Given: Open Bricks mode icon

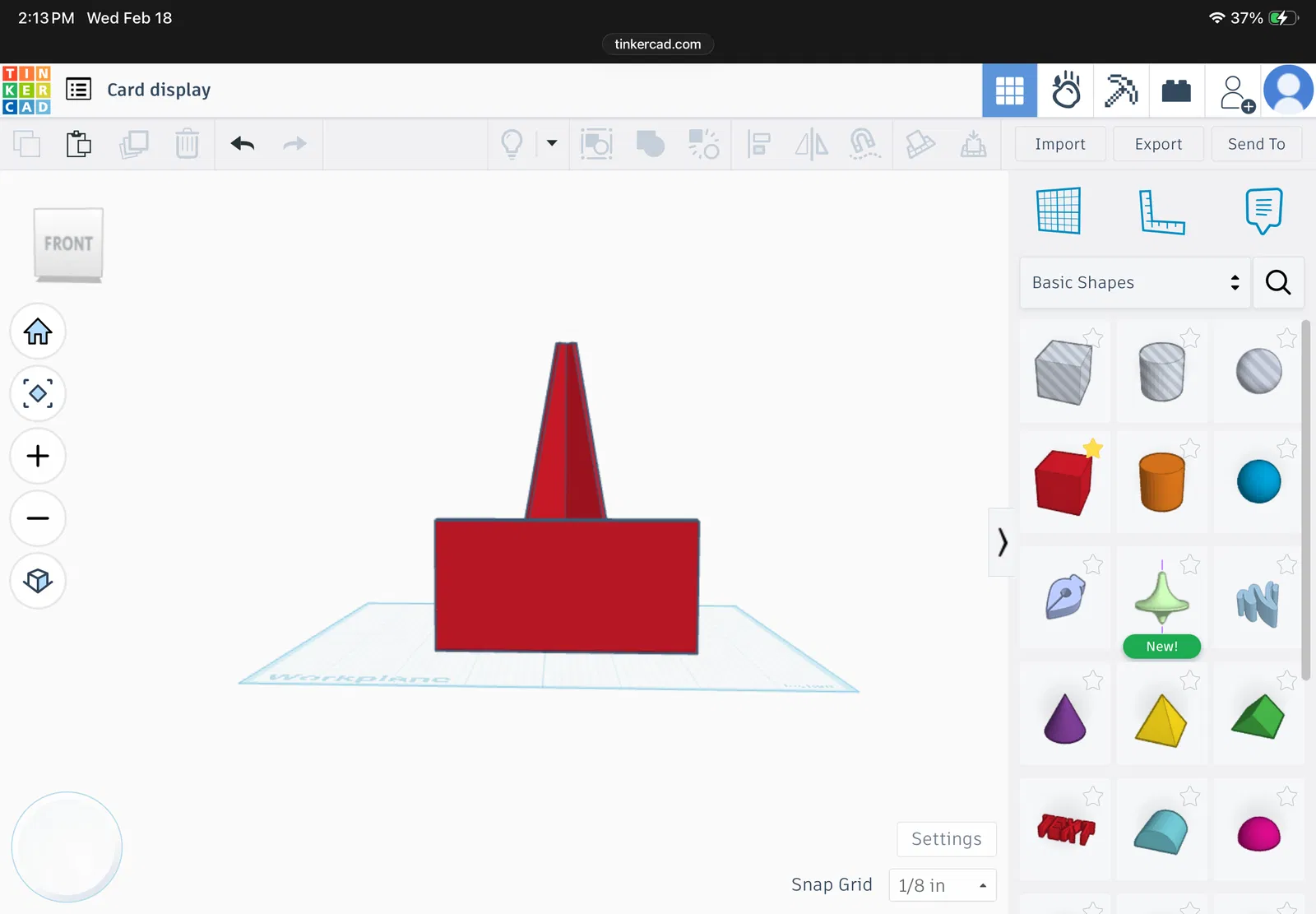Looking at the screenshot, I should tap(1176, 90).
